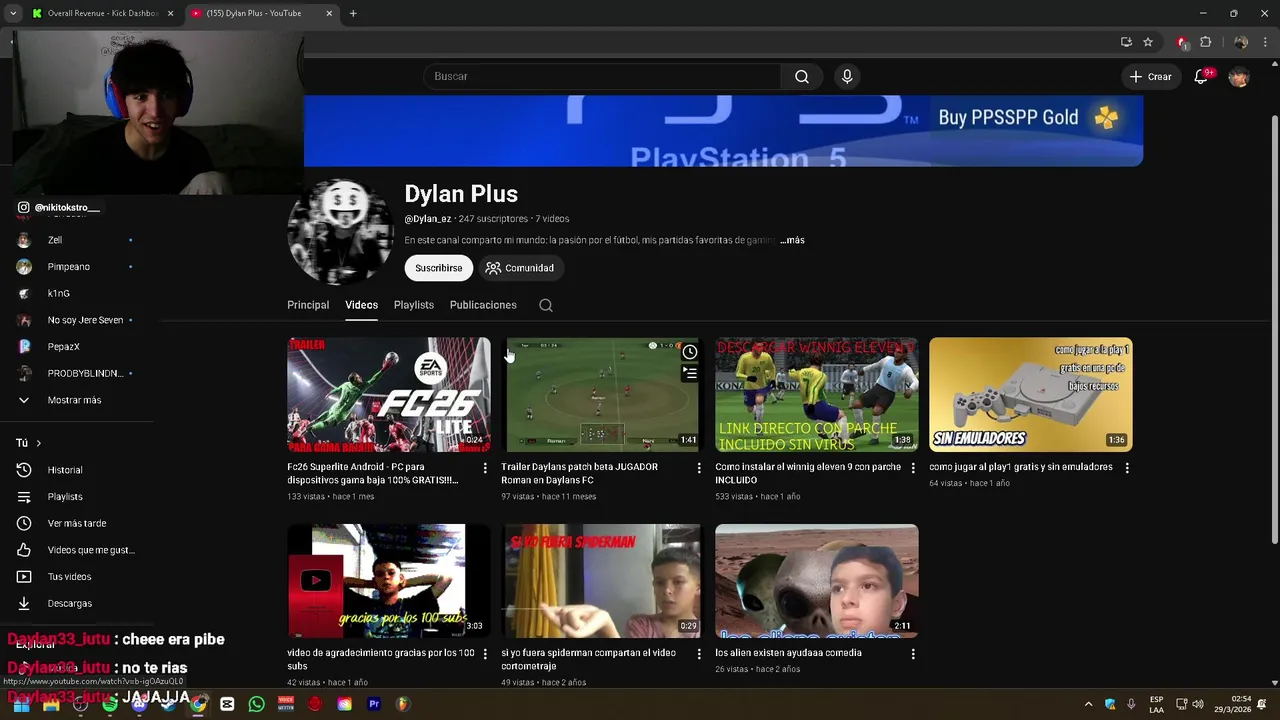This screenshot has height=720, width=1280.
Task: Open Chrome three-dot main menu
Action: click(1266, 42)
